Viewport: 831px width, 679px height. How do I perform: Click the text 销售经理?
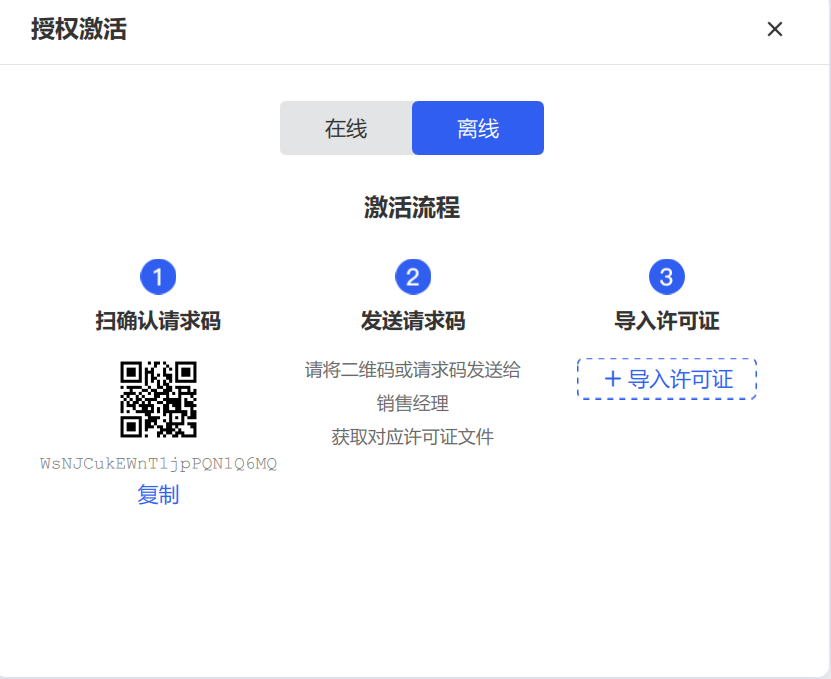[x=413, y=404]
